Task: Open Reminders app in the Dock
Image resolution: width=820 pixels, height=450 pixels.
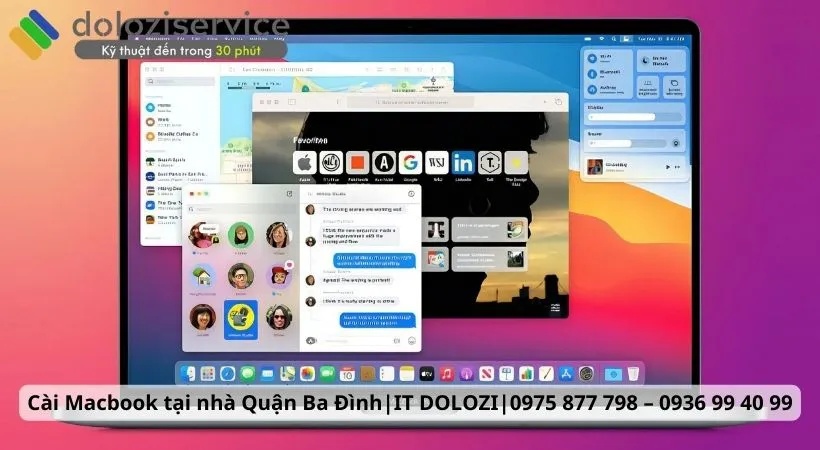Action: [386, 374]
